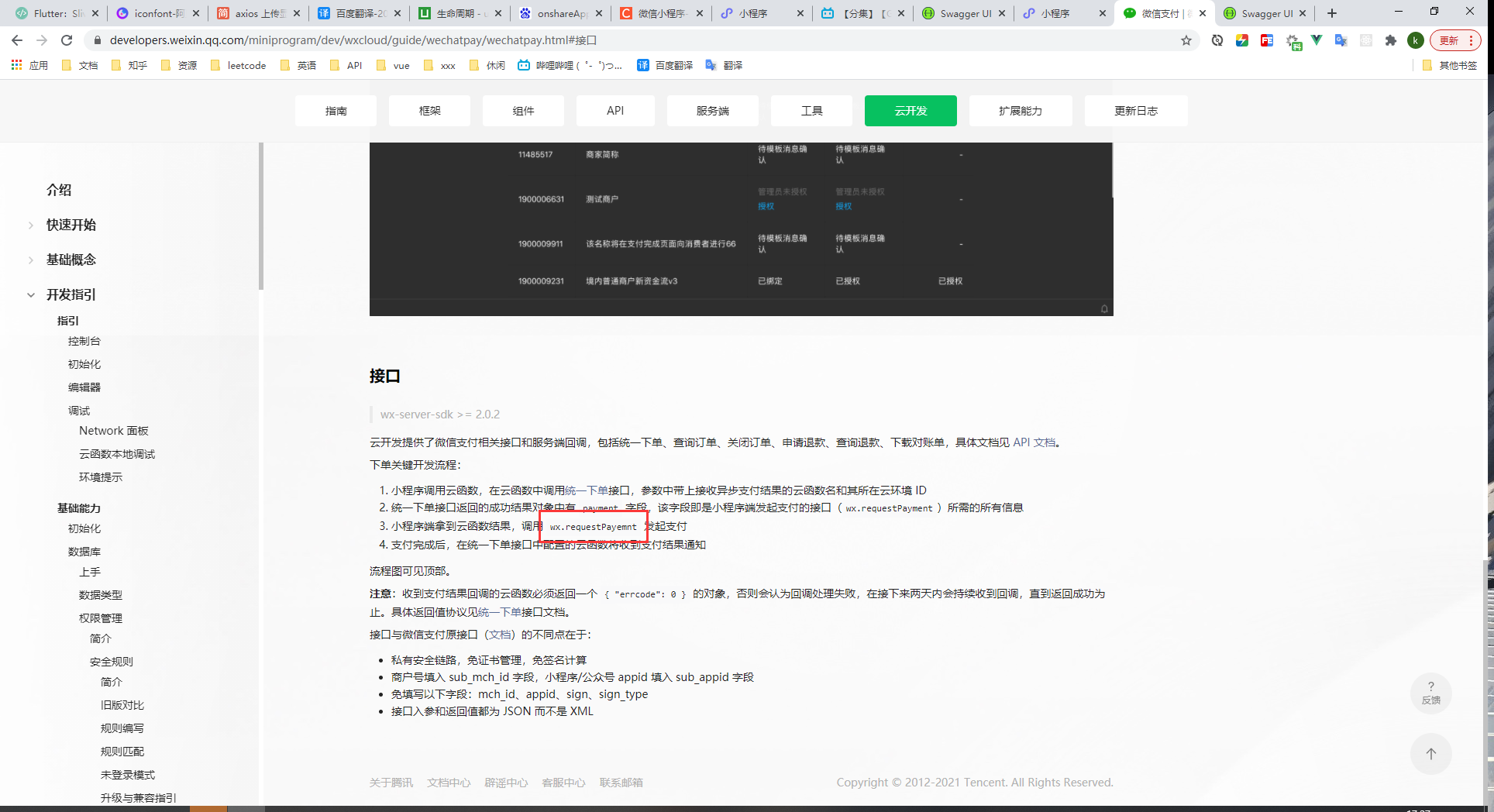The image size is (1494, 812).
Task: Click the browser forward arrow
Action: tap(42, 40)
